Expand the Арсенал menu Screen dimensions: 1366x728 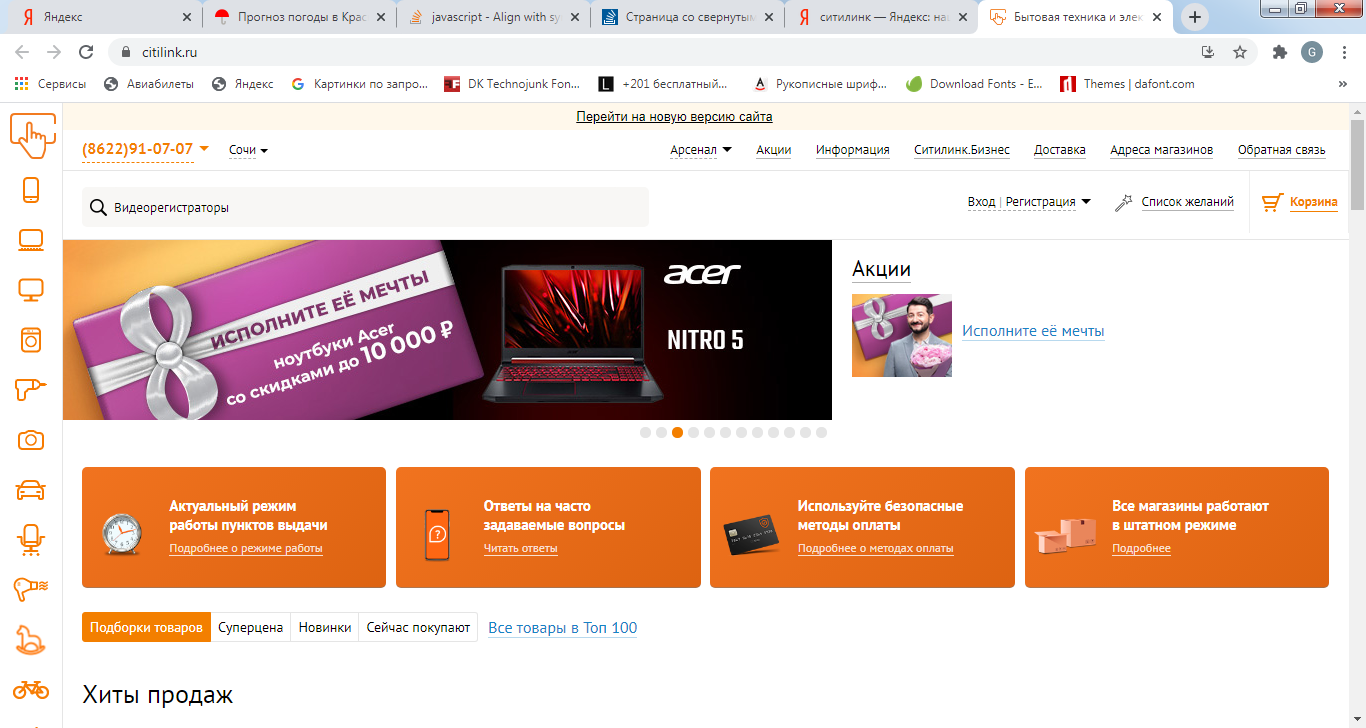pyautogui.click(x=701, y=150)
